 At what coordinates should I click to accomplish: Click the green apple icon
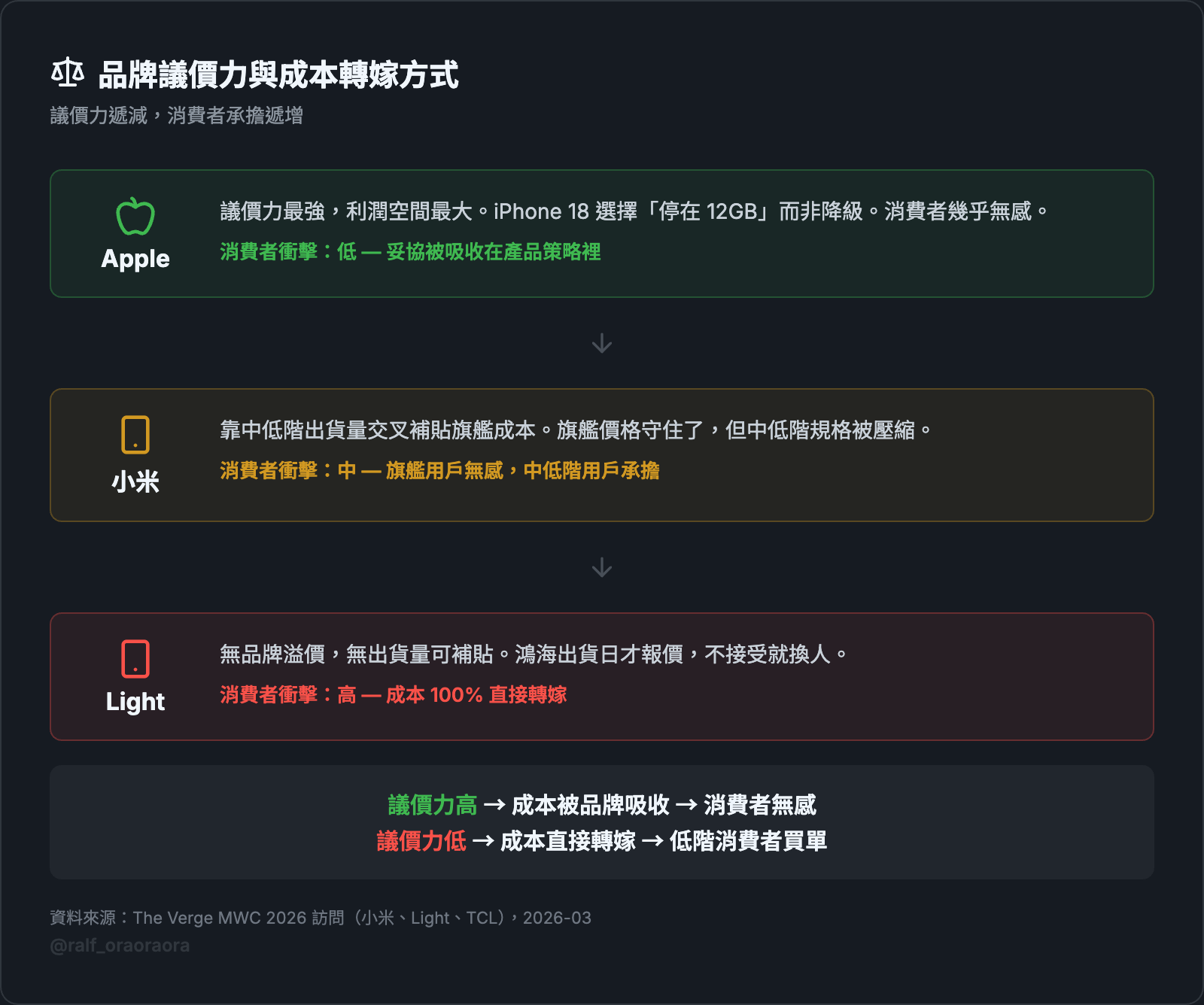pyautogui.click(x=135, y=217)
